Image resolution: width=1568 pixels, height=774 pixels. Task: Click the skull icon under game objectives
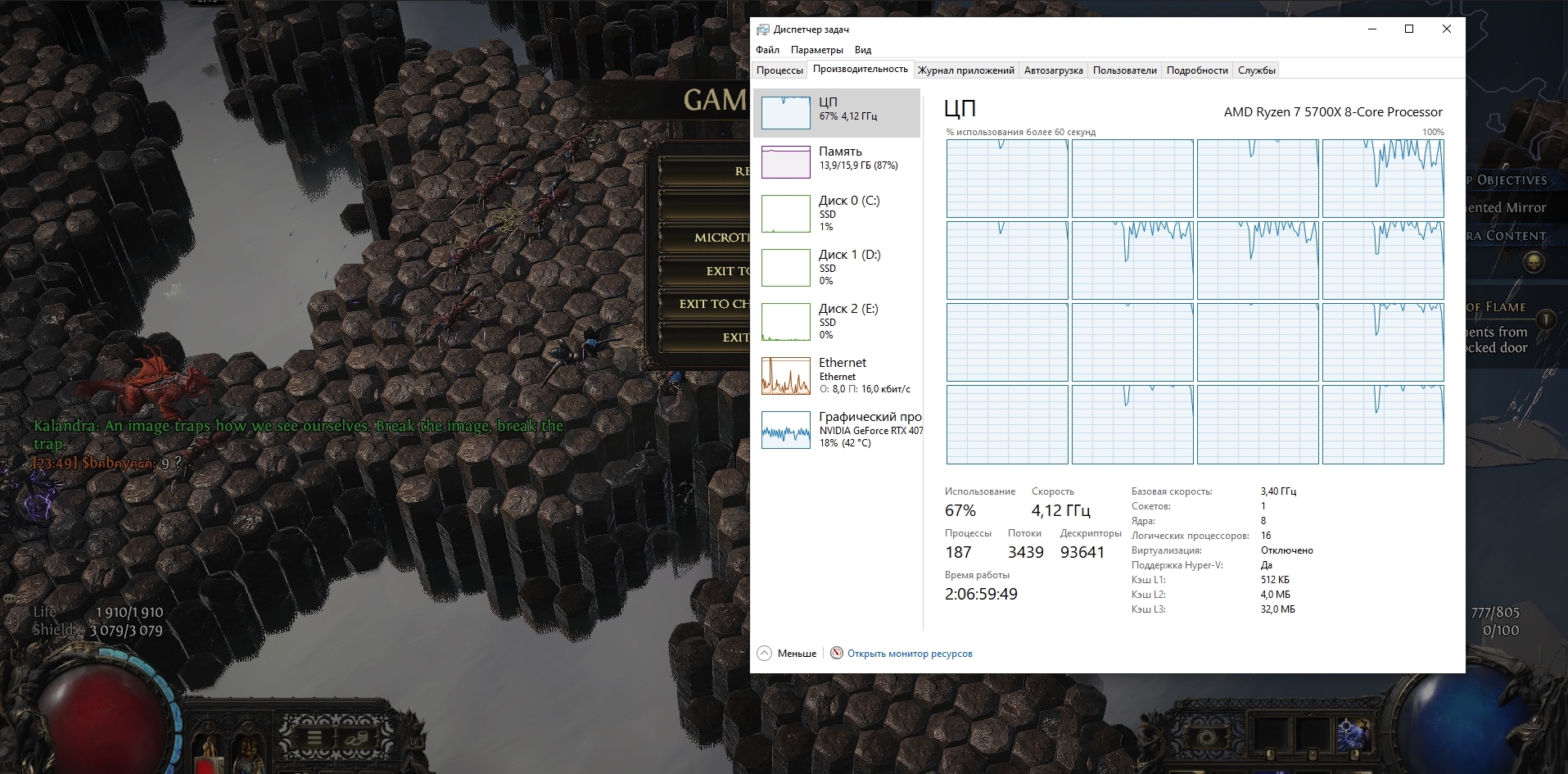tap(1534, 263)
